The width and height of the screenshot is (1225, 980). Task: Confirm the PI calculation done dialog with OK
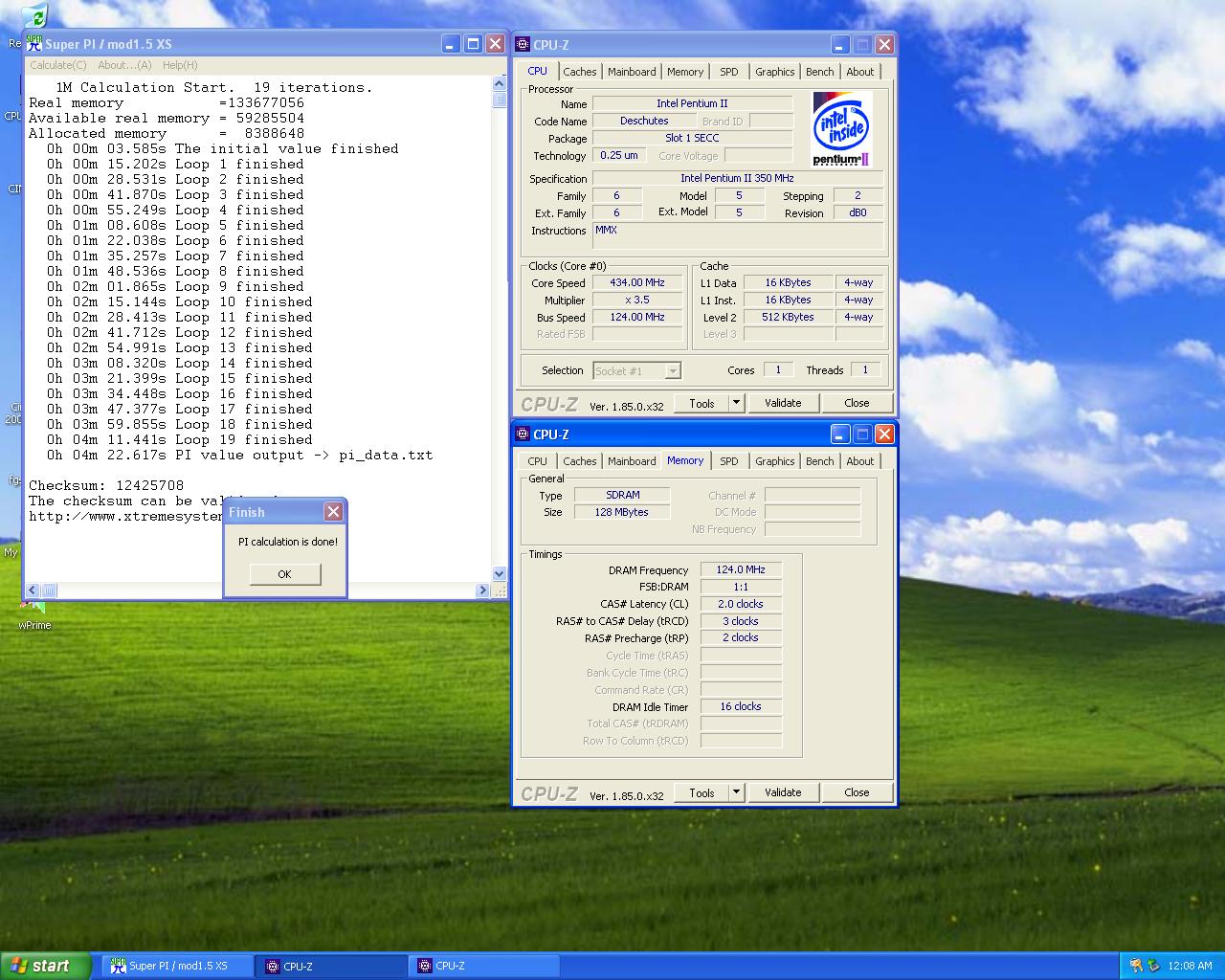coord(284,574)
